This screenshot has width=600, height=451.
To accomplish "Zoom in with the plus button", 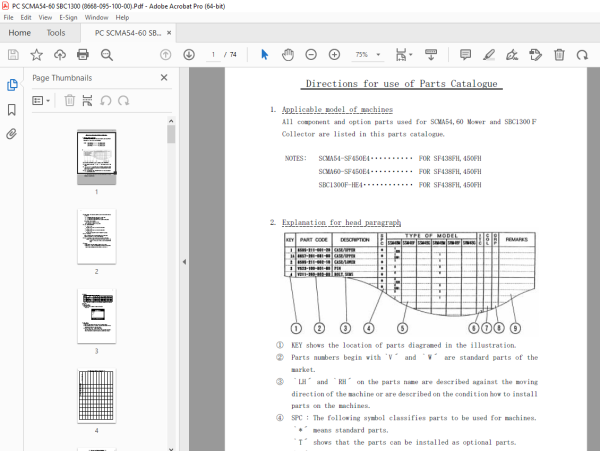I will point(334,55).
